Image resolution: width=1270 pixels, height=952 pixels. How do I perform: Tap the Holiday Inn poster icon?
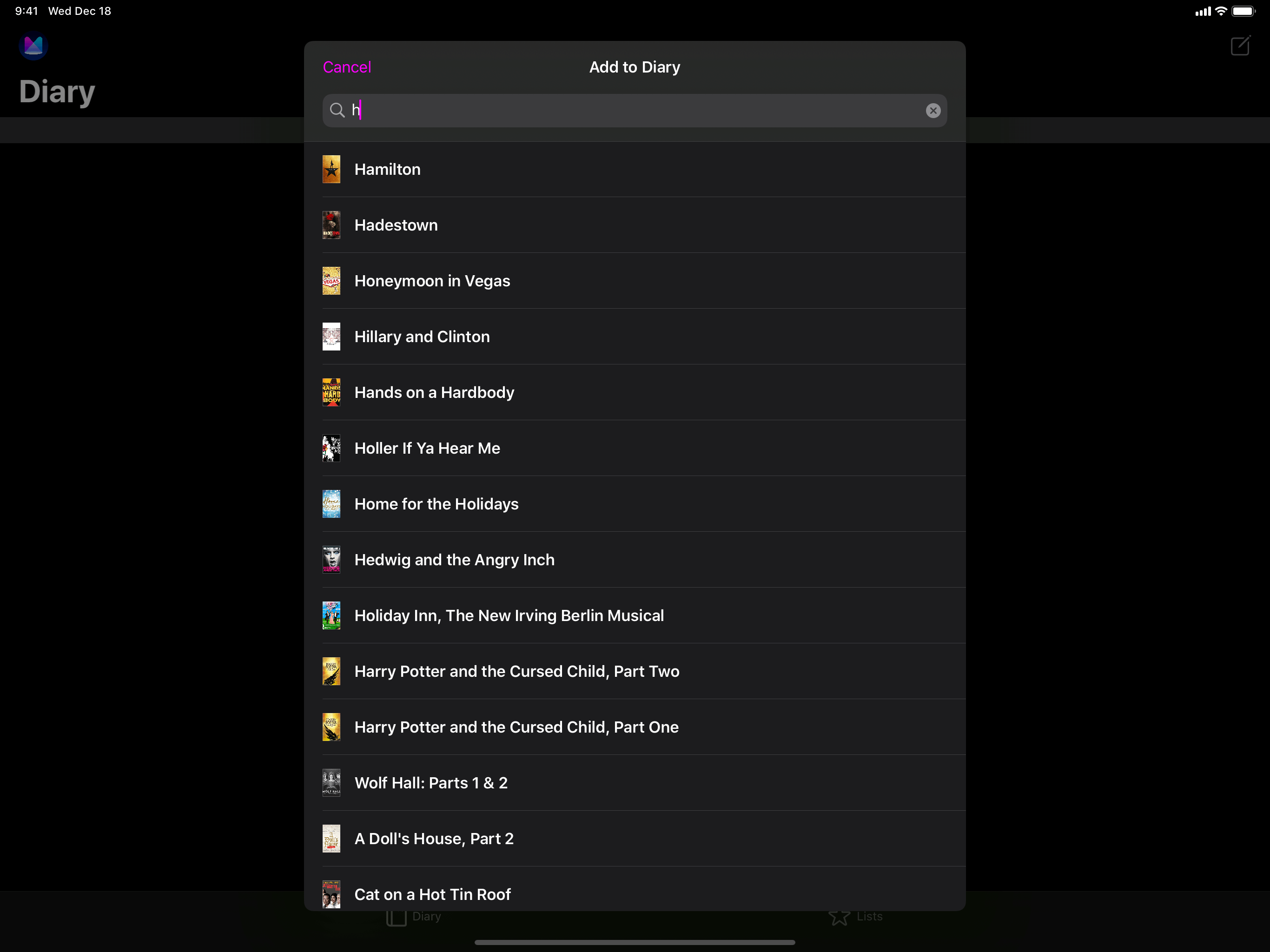pyautogui.click(x=331, y=615)
